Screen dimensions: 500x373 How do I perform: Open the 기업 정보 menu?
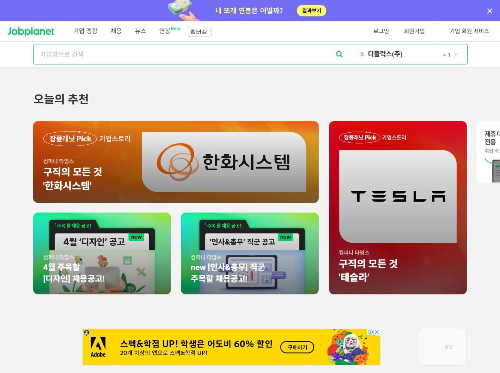tap(85, 31)
